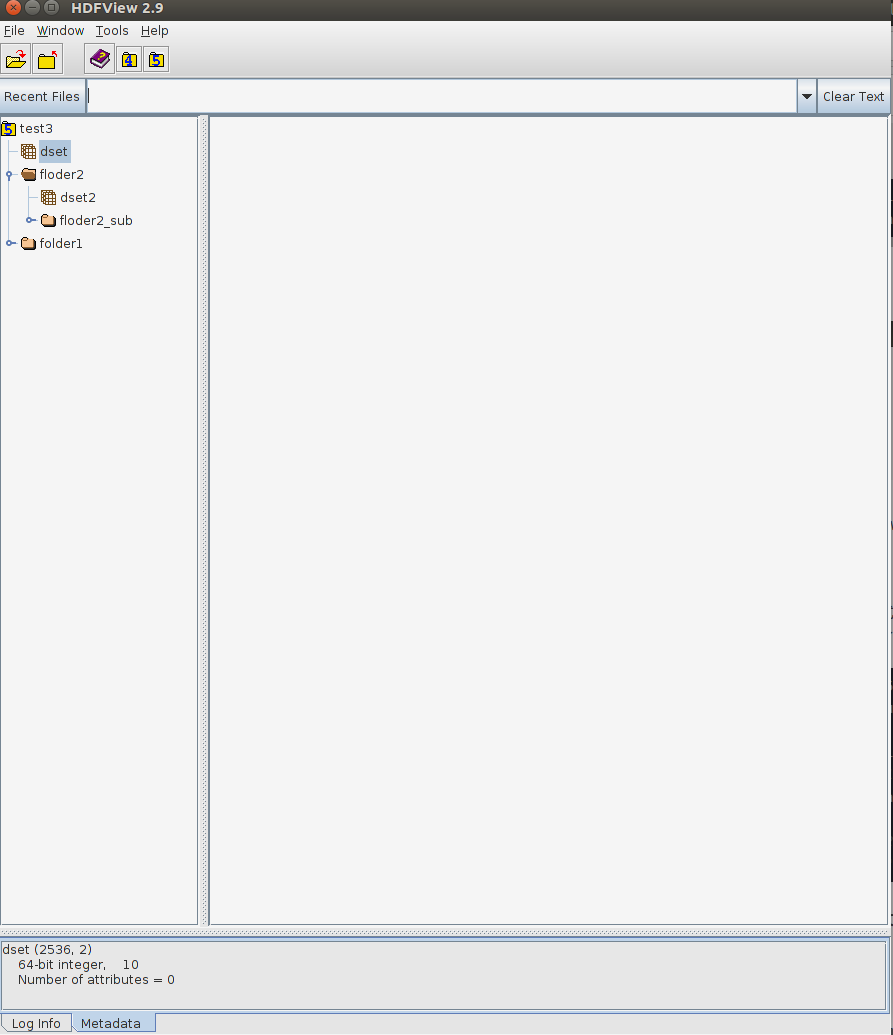Close the file with the yellow folder icon
This screenshot has height=1035, width=893.
48,60
